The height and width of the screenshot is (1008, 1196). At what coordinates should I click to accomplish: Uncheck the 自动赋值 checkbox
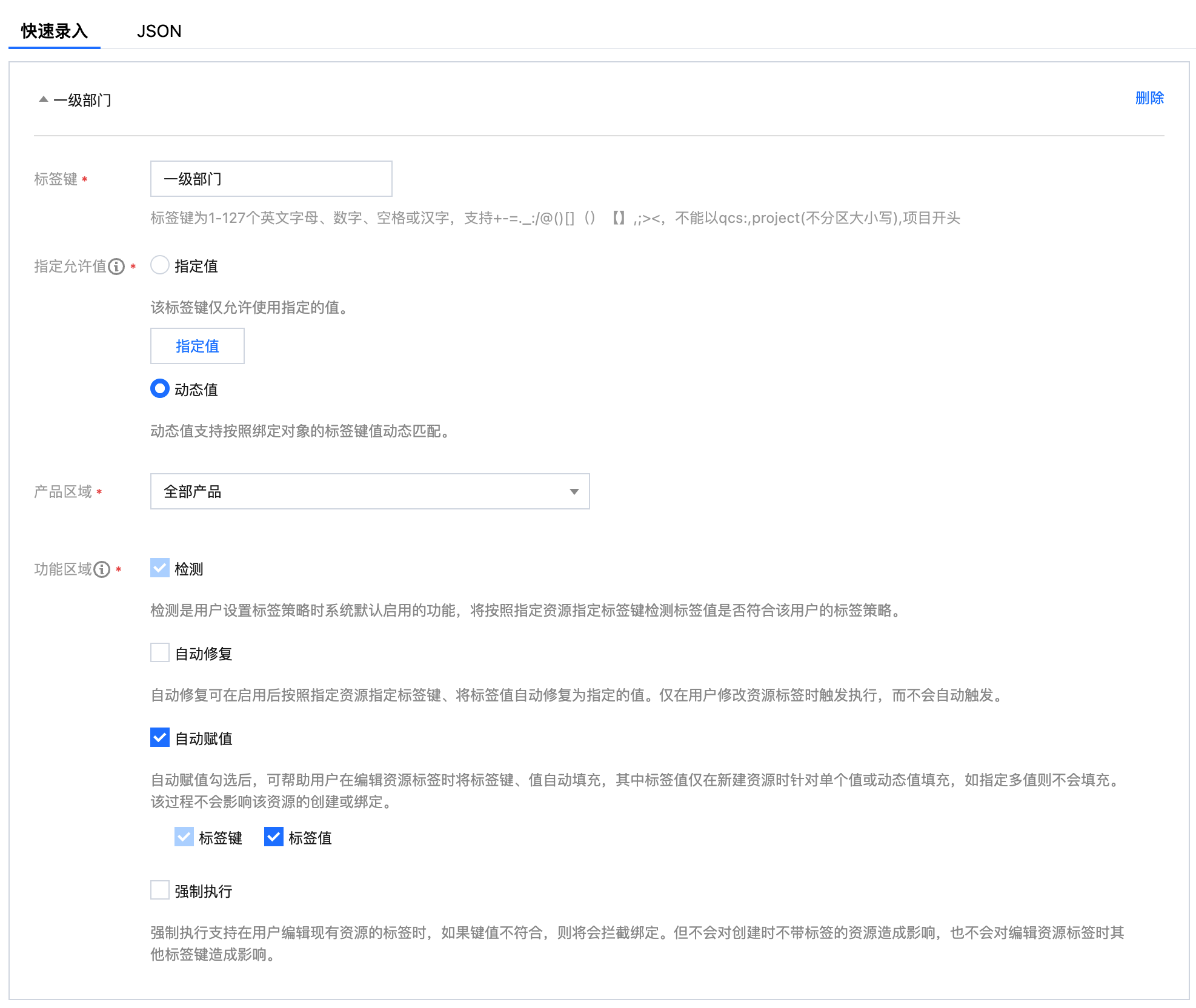coord(160,738)
